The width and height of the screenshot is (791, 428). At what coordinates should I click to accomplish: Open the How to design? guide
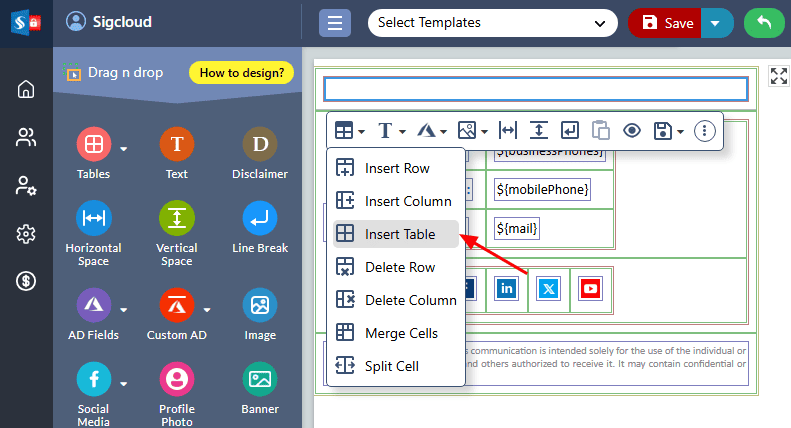point(240,72)
